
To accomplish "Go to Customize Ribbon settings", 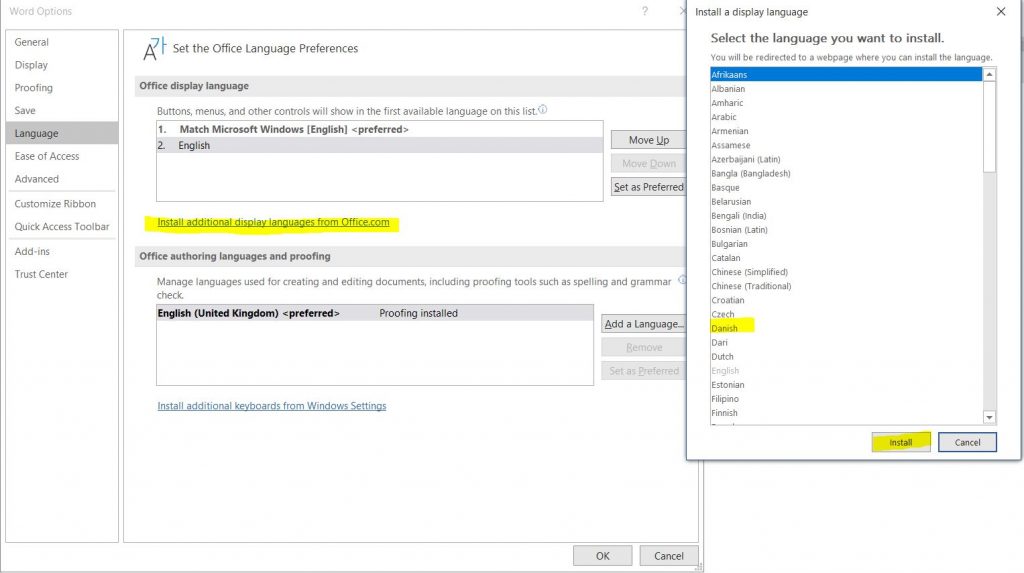I will pos(55,204).
